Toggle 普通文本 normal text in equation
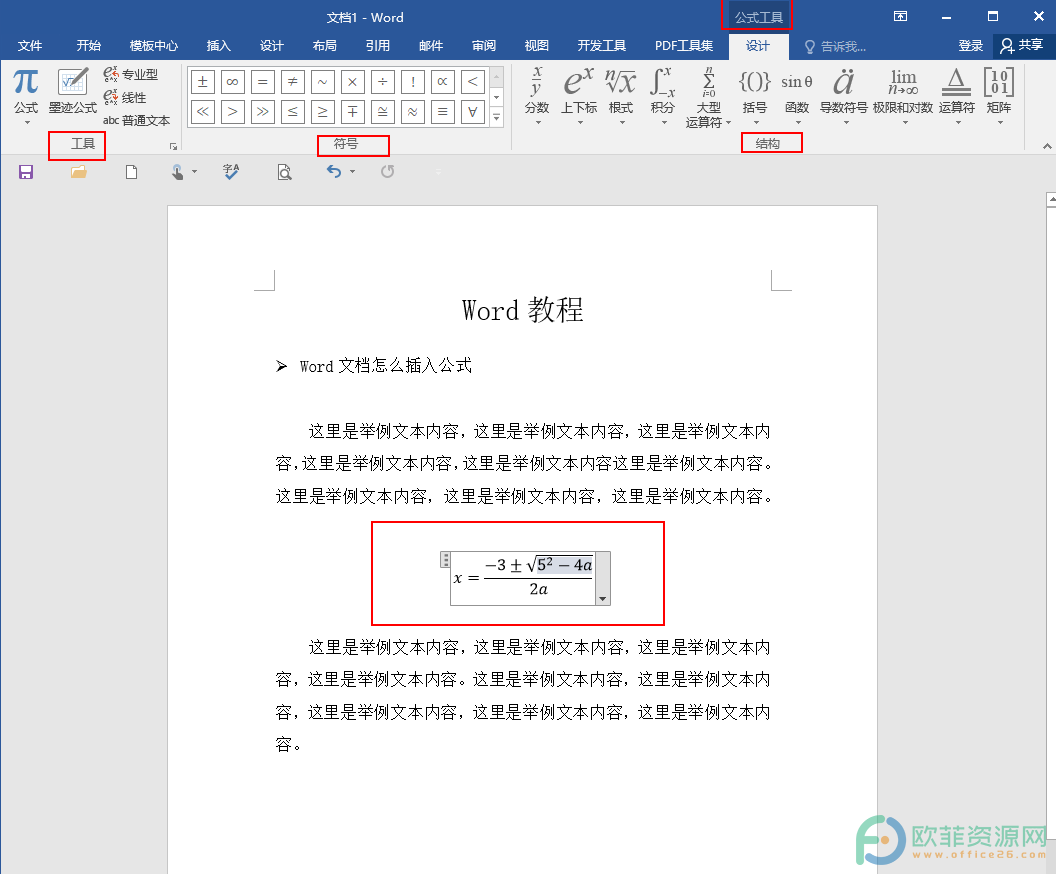This screenshot has height=874, width=1056. [x=137, y=121]
